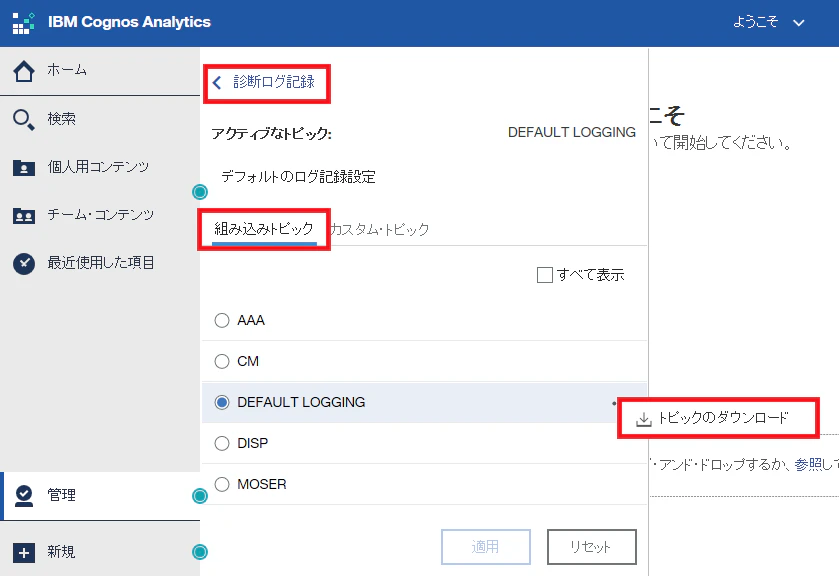Viewport: 839px width, 576px height.
Task: Open 個人用コンテンツ in the sidebar
Action: [100, 168]
